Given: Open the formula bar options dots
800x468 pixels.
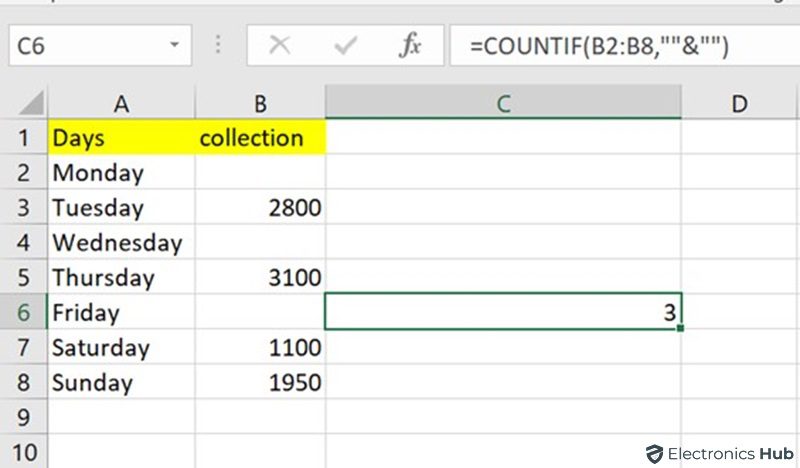Looking at the screenshot, I should pyautogui.click(x=218, y=44).
